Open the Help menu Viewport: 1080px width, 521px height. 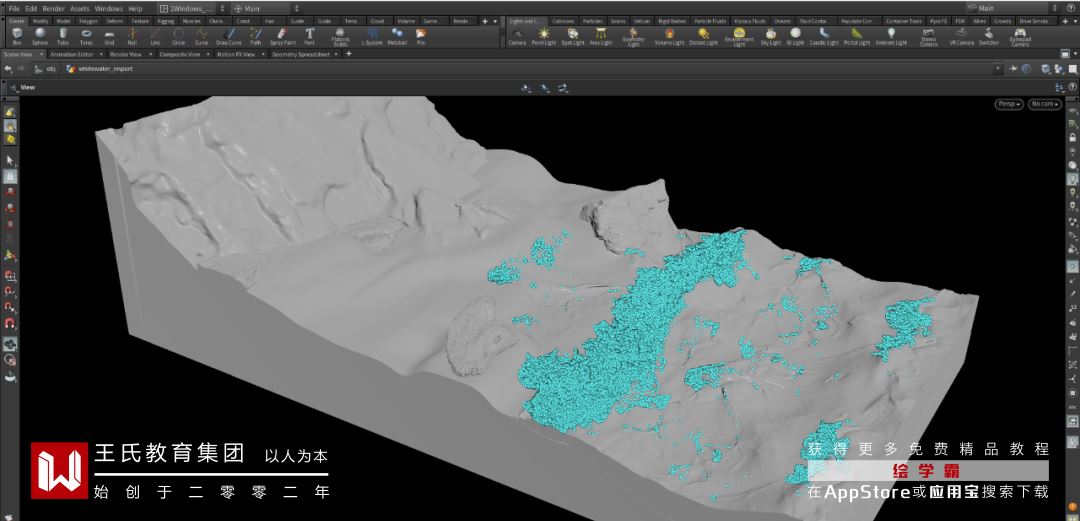click(135, 8)
